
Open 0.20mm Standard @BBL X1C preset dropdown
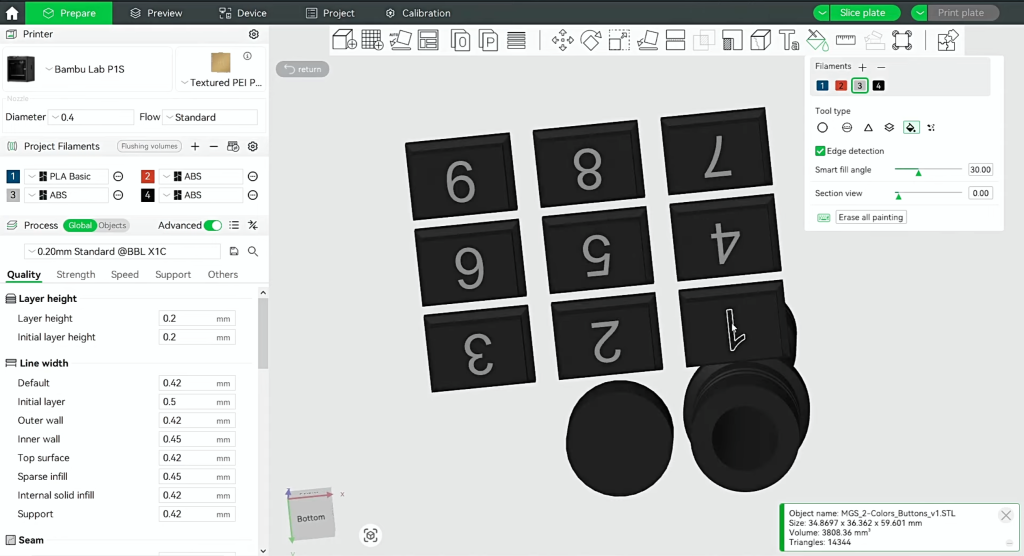coord(122,252)
